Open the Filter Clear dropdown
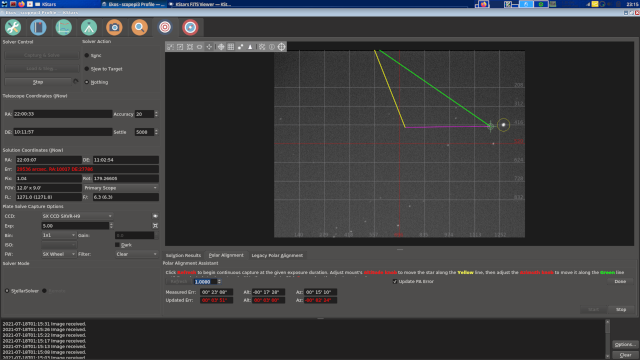This screenshot has width=640, height=360. pos(136,254)
